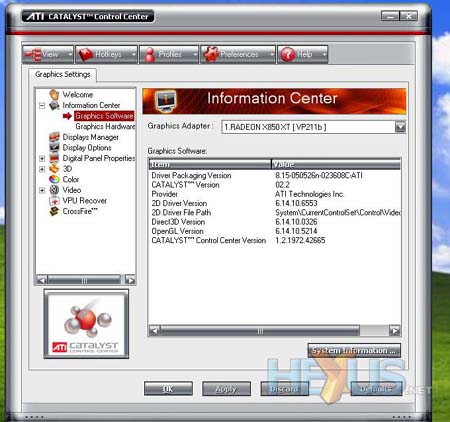Open the Profiles toolbar menu

pyautogui.click(x=169, y=54)
